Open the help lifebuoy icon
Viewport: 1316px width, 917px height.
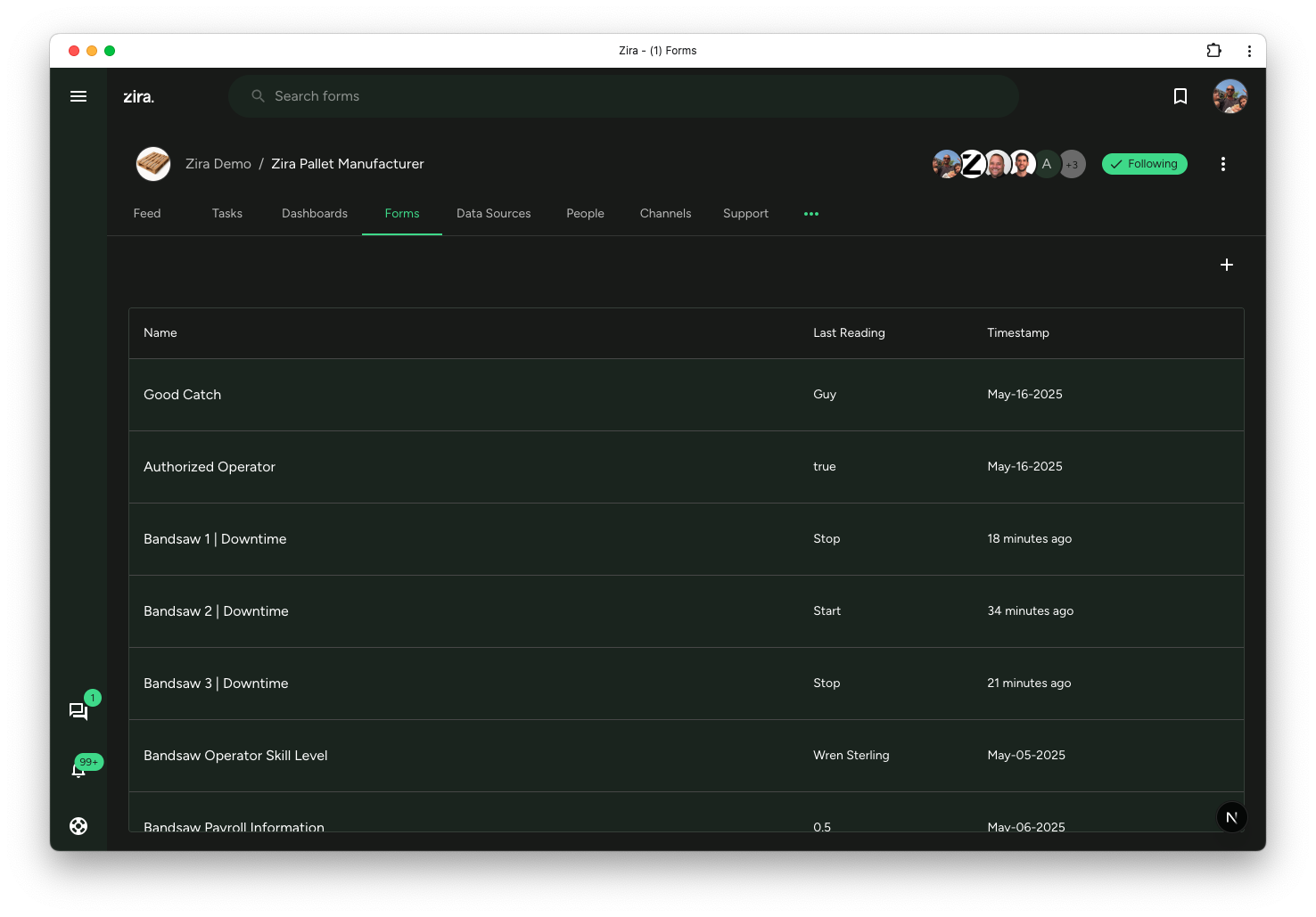(x=78, y=826)
